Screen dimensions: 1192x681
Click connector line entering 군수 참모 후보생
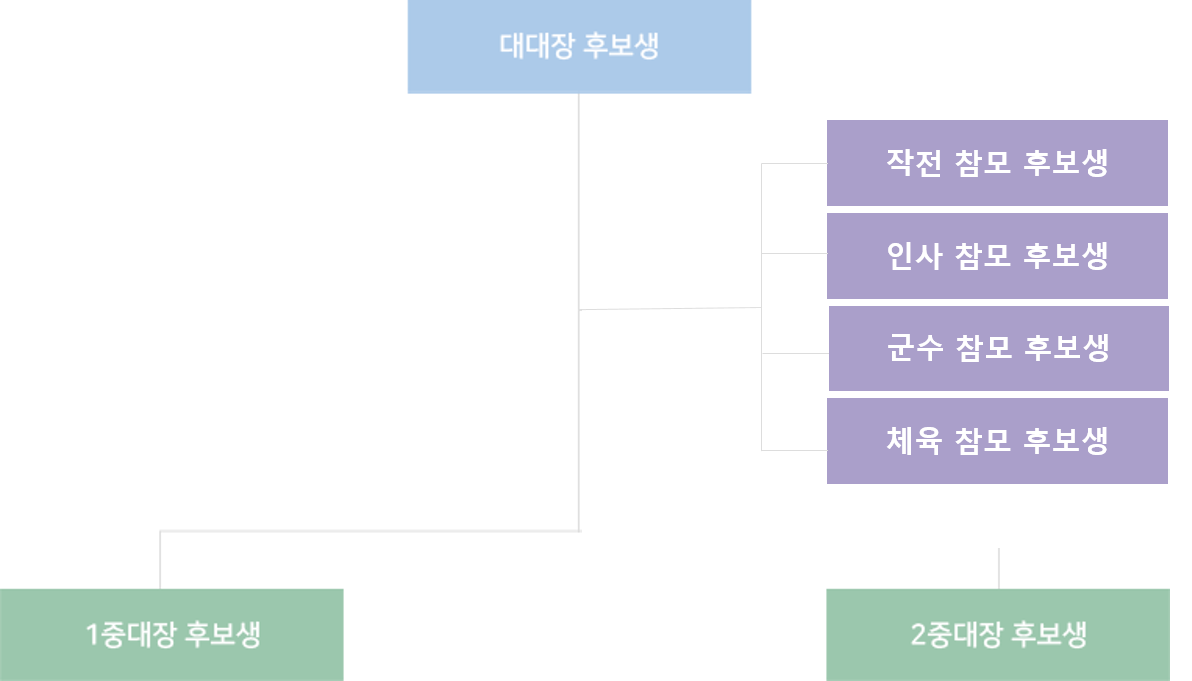pos(795,353)
